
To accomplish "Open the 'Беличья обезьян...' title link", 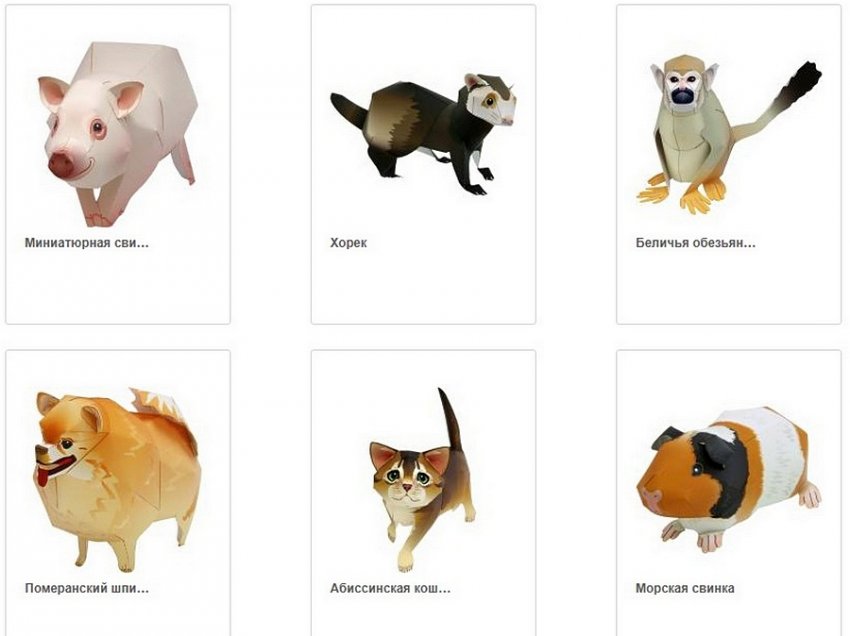I will (696, 243).
